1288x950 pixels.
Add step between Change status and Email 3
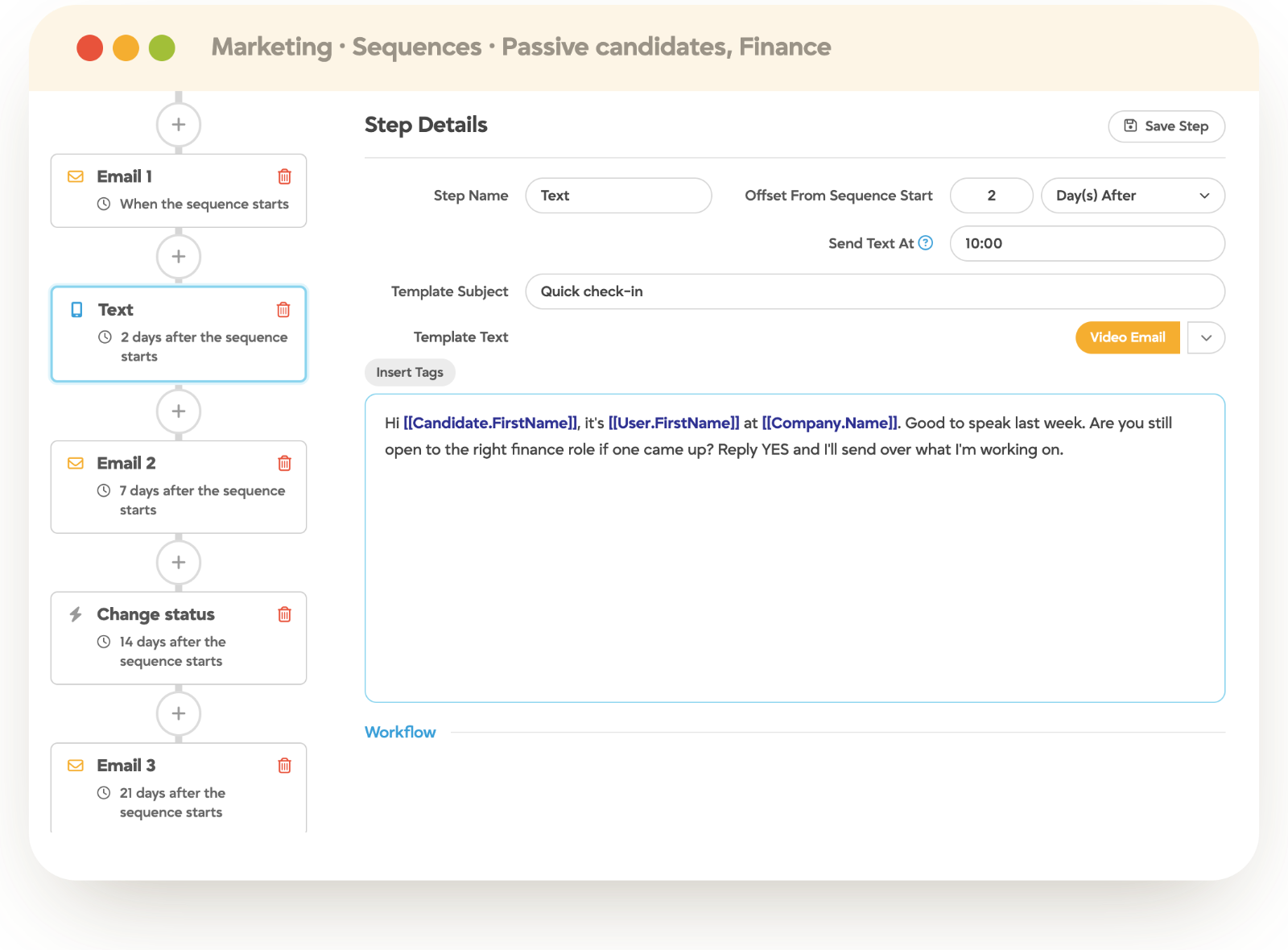pyautogui.click(x=179, y=714)
